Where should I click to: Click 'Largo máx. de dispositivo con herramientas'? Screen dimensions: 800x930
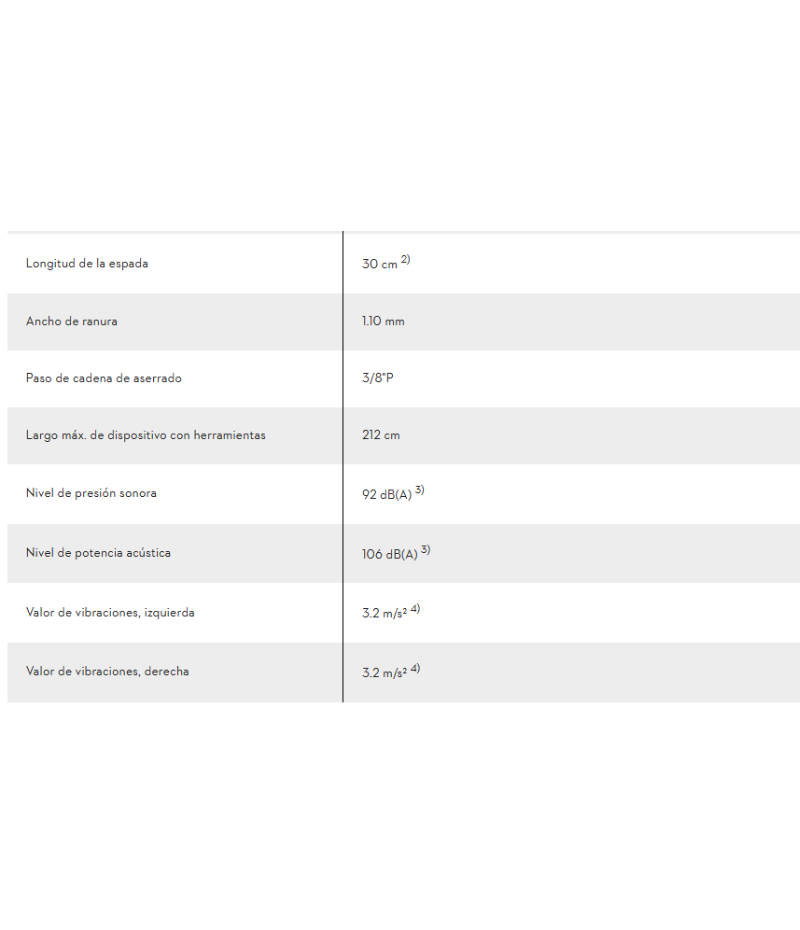tap(145, 435)
